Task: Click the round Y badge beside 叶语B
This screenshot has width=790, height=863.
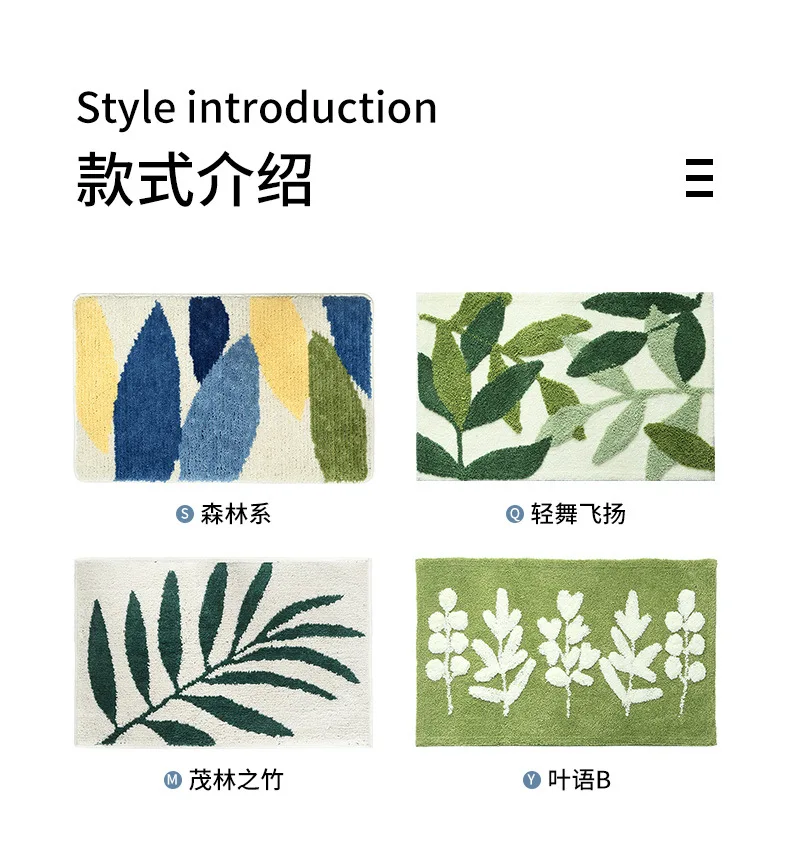Action: click(x=531, y=780)
